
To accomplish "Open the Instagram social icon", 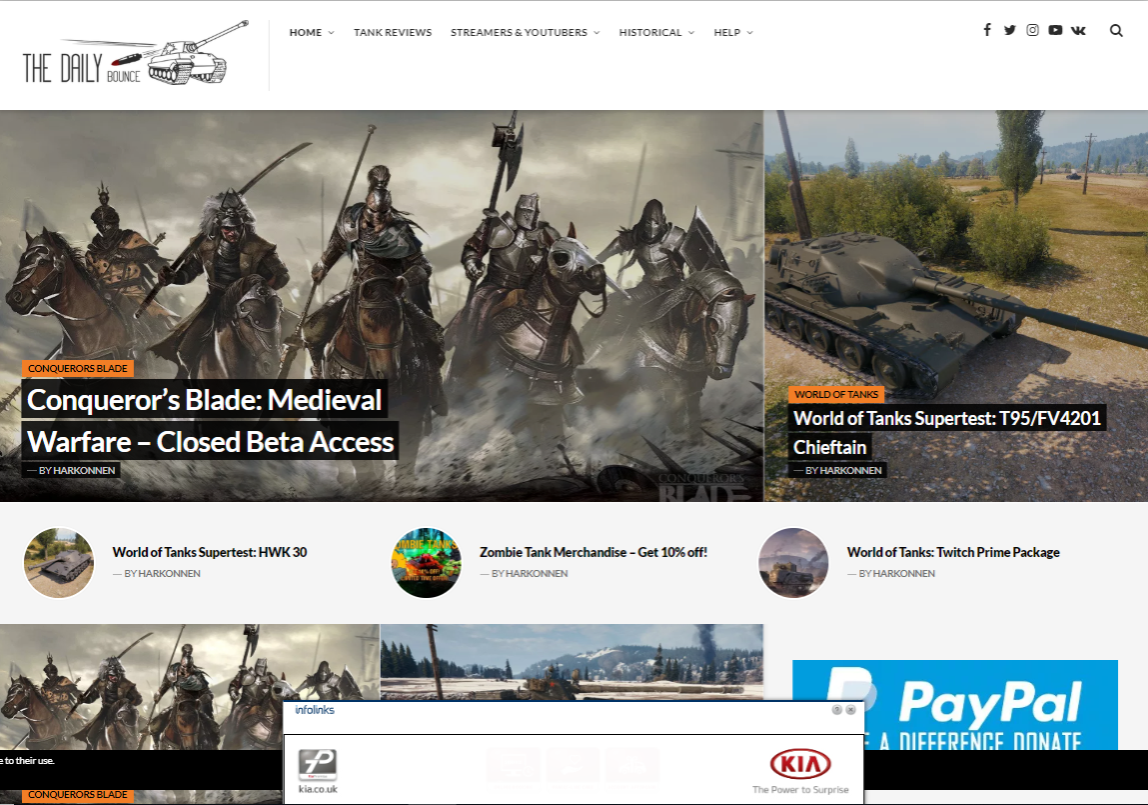I will (1032, 30).
